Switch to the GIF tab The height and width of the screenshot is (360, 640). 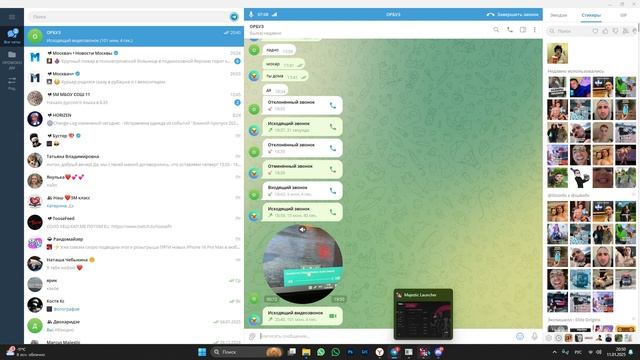[623, 15]
